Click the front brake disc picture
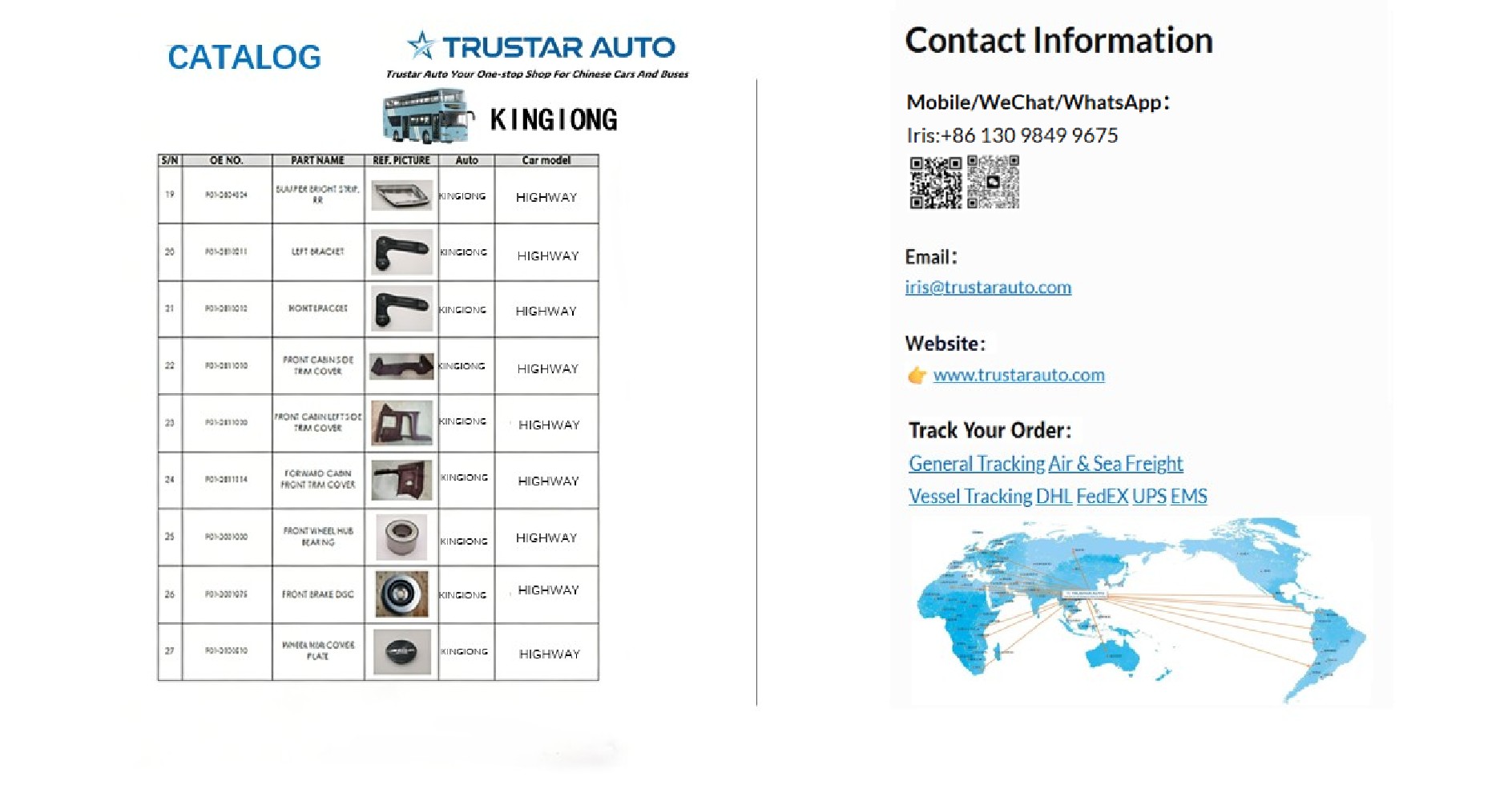This screenshot has width=1512, height=785. click(401, 594)
